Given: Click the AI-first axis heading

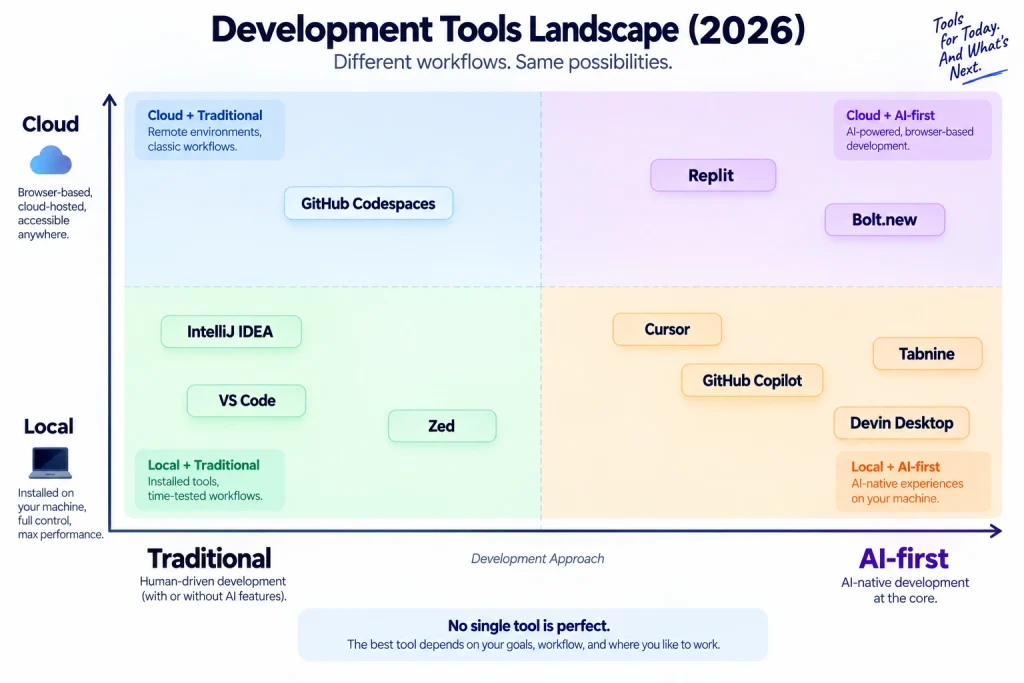Looking at the screenshot, I should [x=904, y=559].
